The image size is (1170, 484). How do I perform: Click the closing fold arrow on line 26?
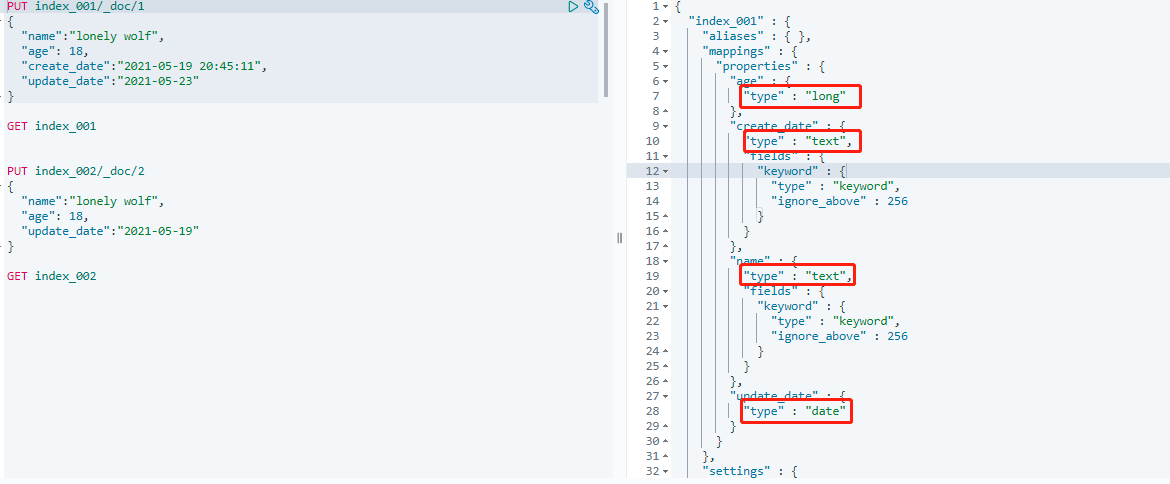click(x=666, y=381)
